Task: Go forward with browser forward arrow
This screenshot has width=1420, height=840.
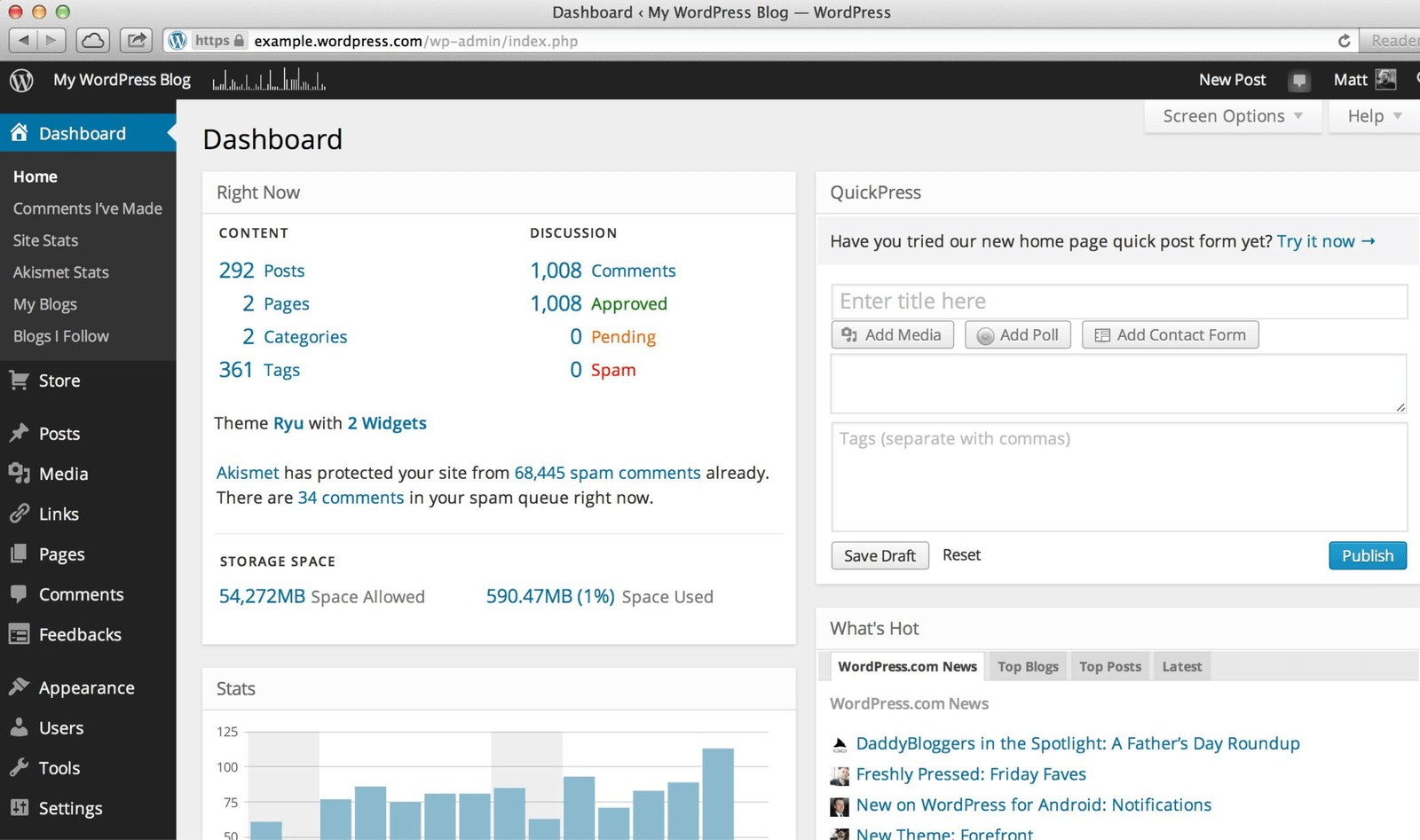Action: tap(51, 40)
